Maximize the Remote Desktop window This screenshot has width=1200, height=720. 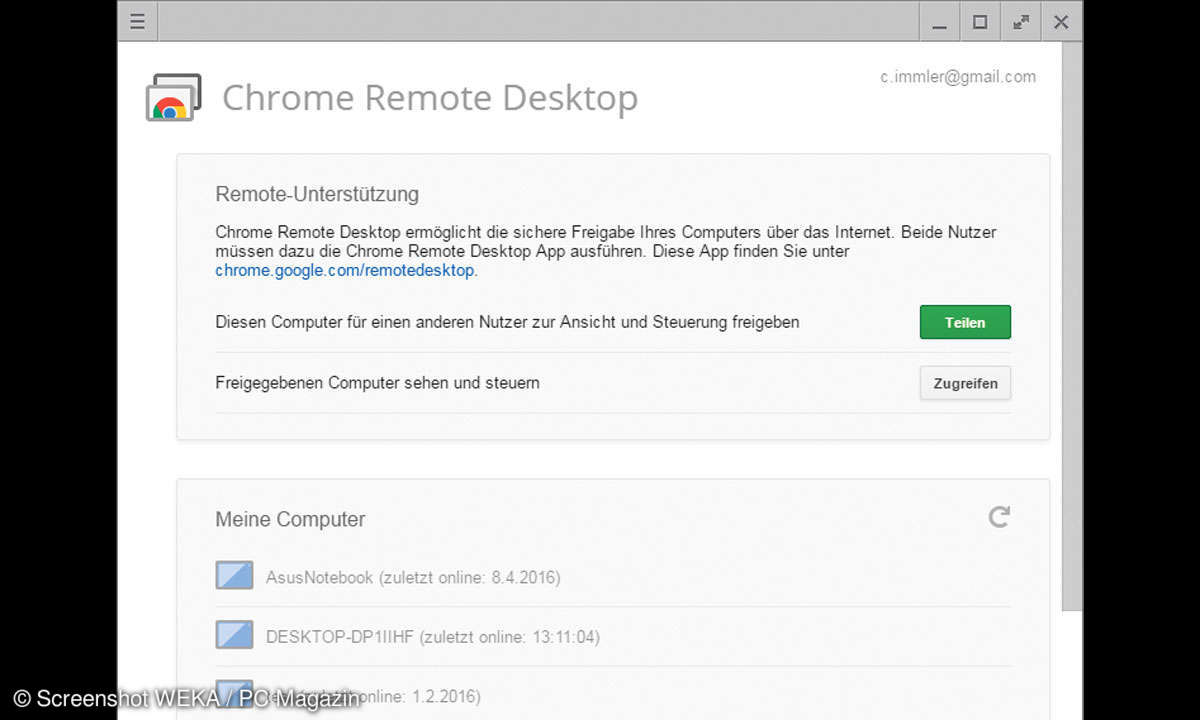[x=980, y=22]
